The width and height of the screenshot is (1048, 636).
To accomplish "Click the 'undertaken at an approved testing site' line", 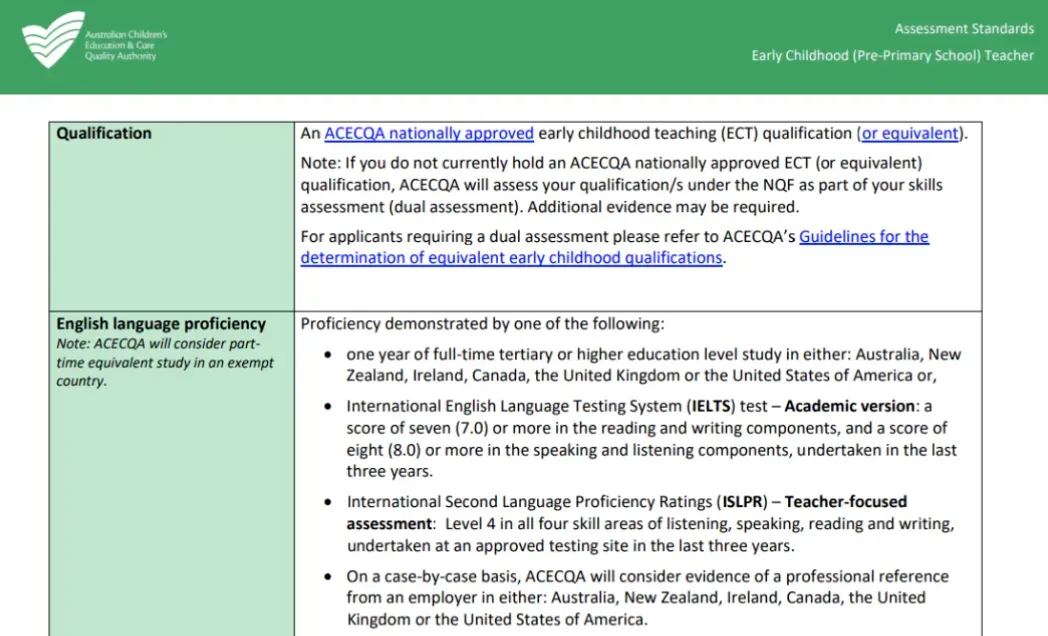I will coord(570,546).
